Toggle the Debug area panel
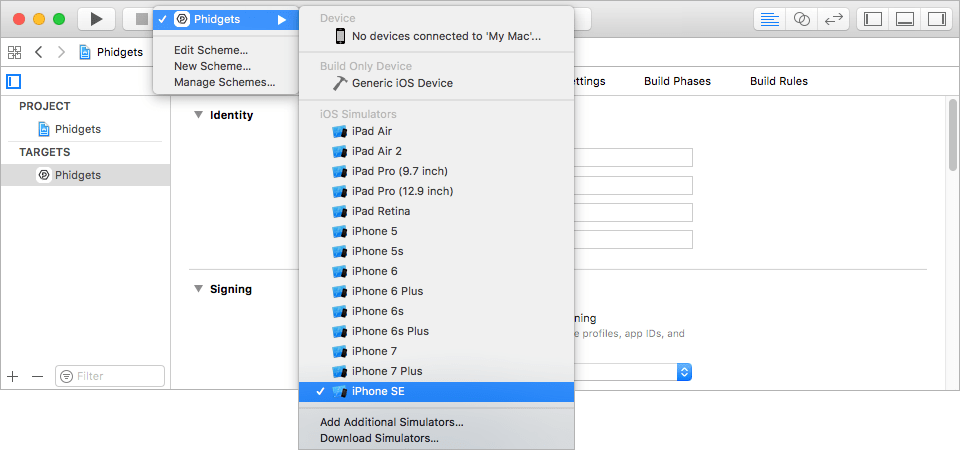 tap(905, 19)
